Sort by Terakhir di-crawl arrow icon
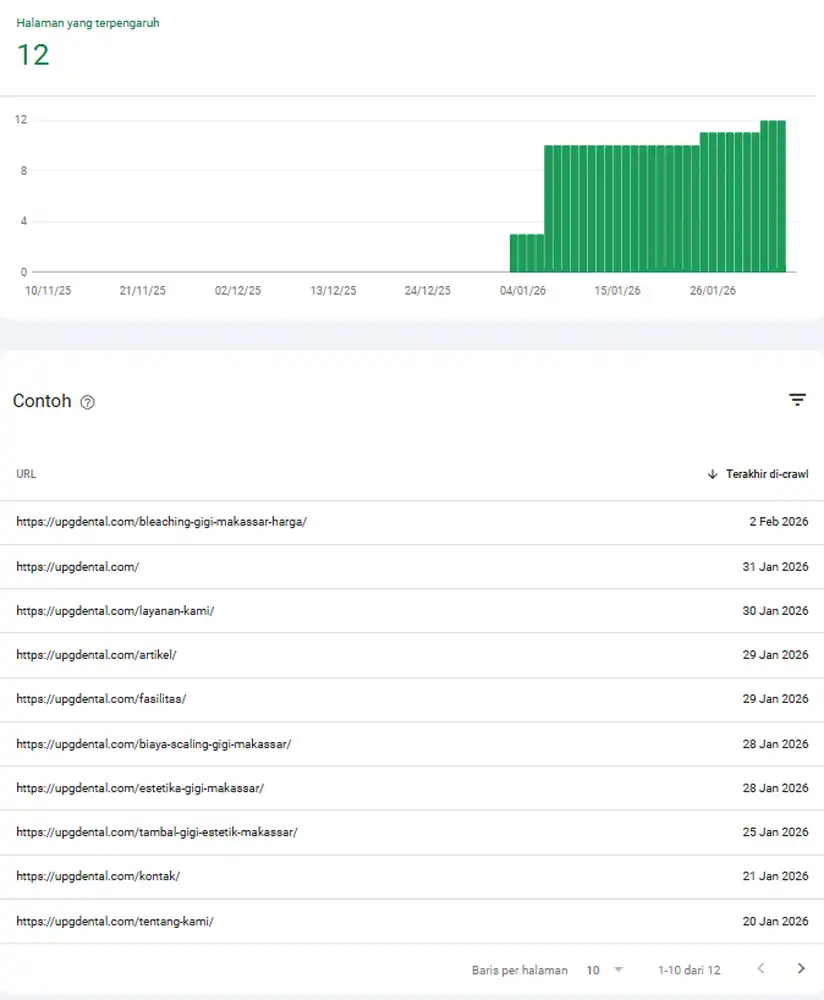The width and height of the screenshot is (824, 1000). [x=712, y=474]
